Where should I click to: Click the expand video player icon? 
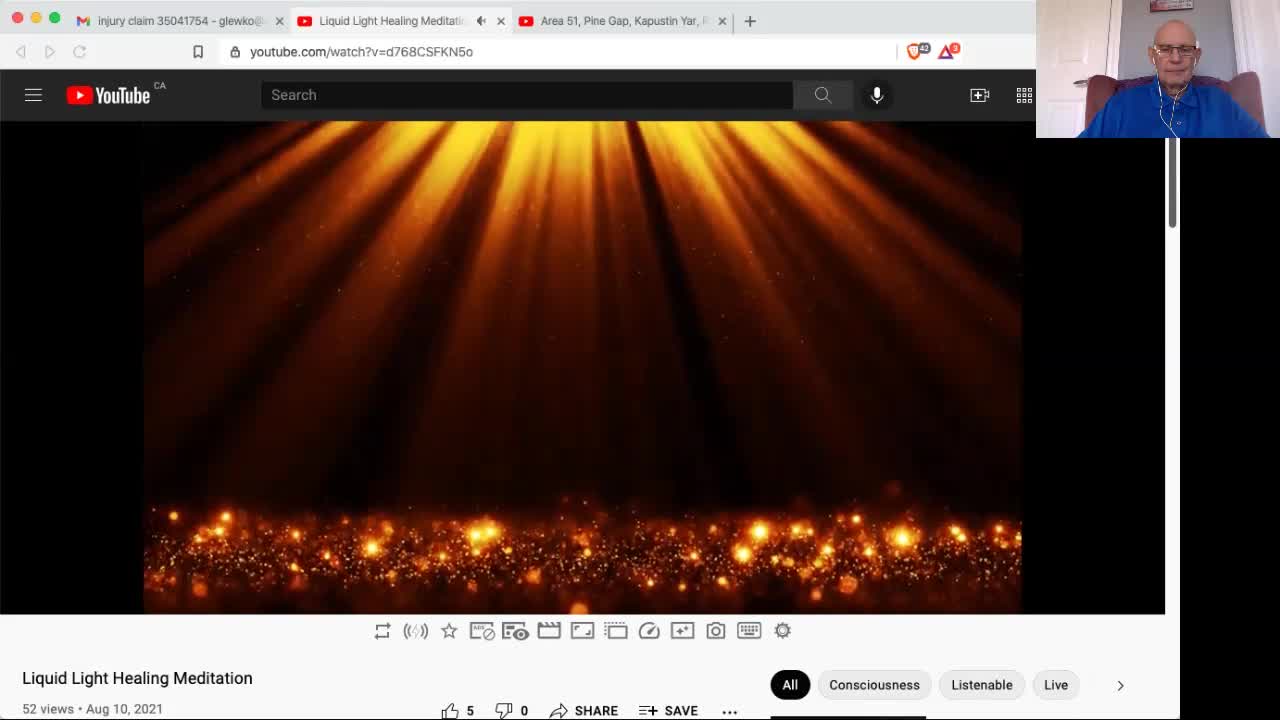click(582, 631)
